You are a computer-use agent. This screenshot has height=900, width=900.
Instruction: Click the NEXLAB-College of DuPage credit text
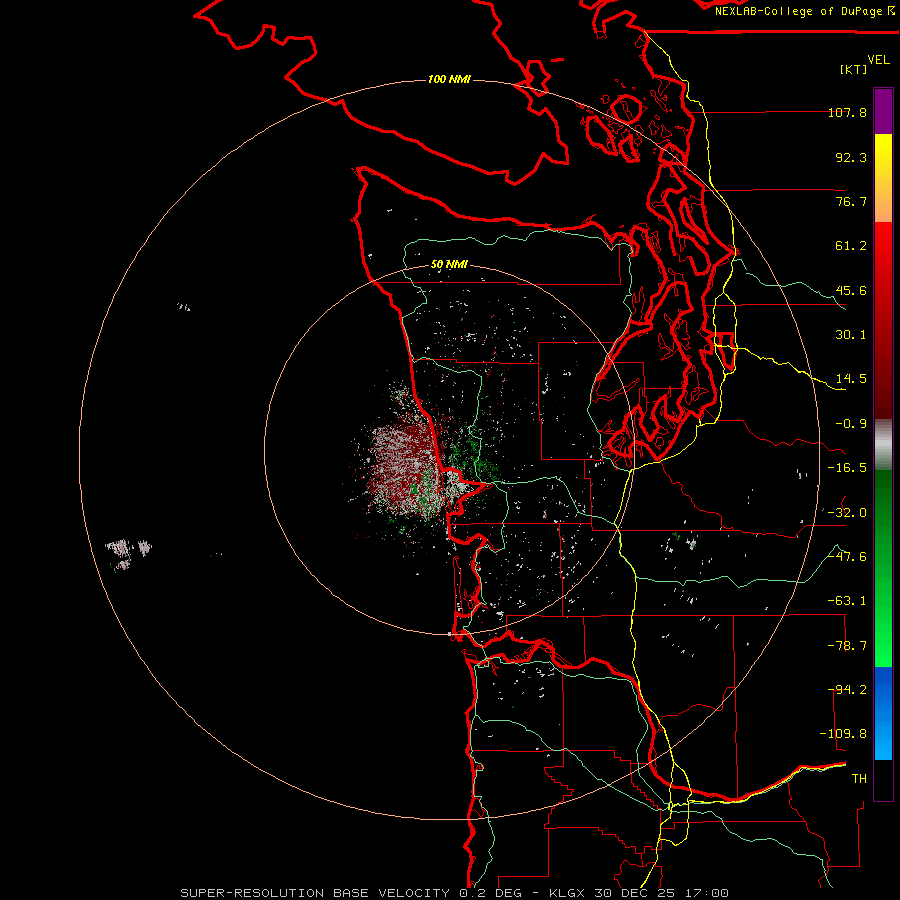(805, 11)
